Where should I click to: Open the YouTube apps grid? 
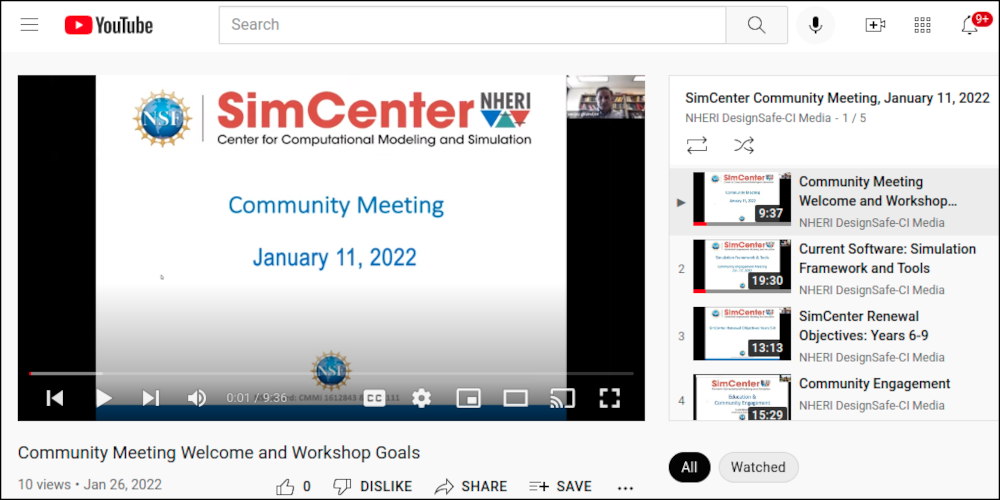[x=922, y=25]
